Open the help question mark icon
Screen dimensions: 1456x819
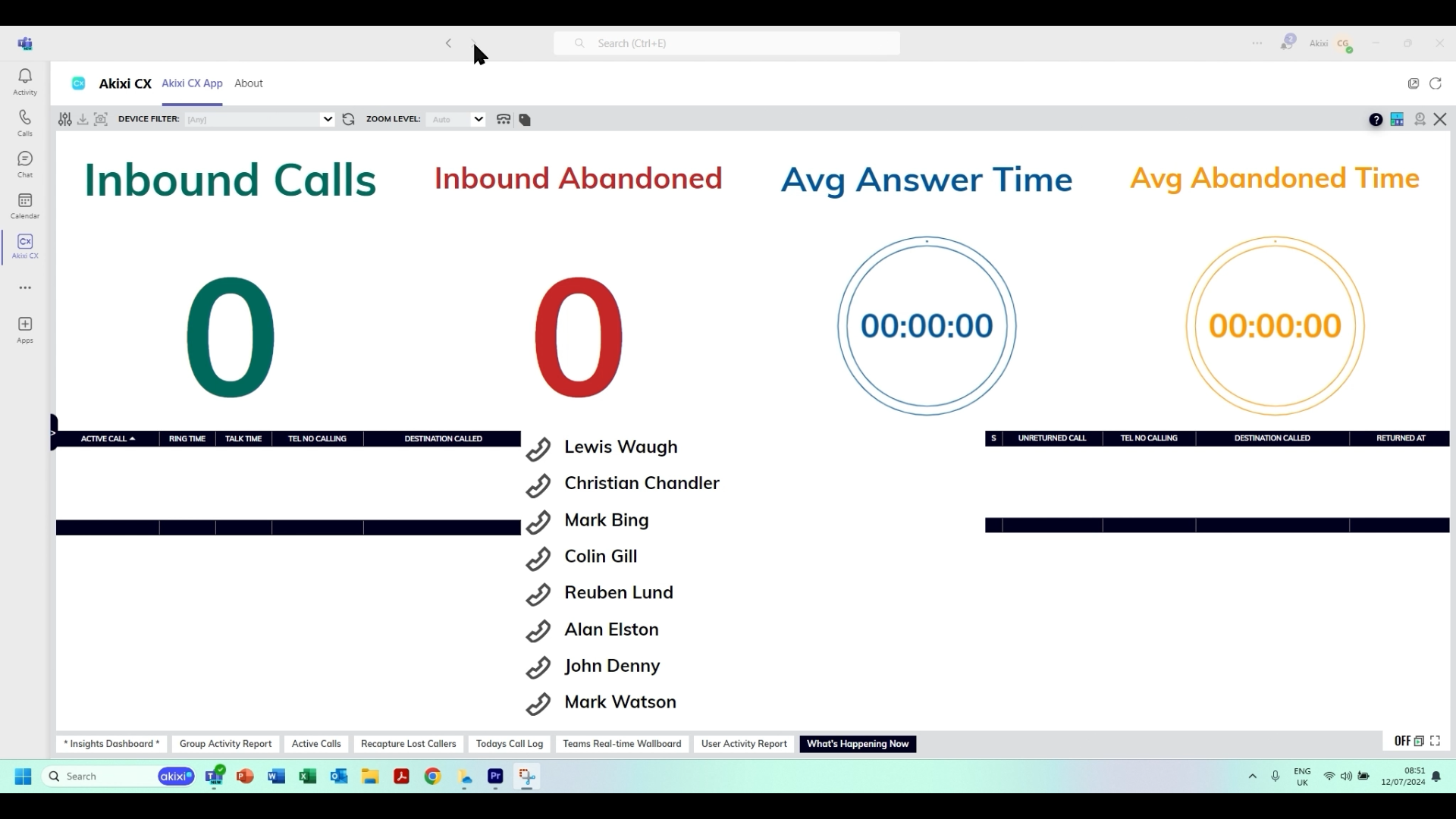point(1376,119)
